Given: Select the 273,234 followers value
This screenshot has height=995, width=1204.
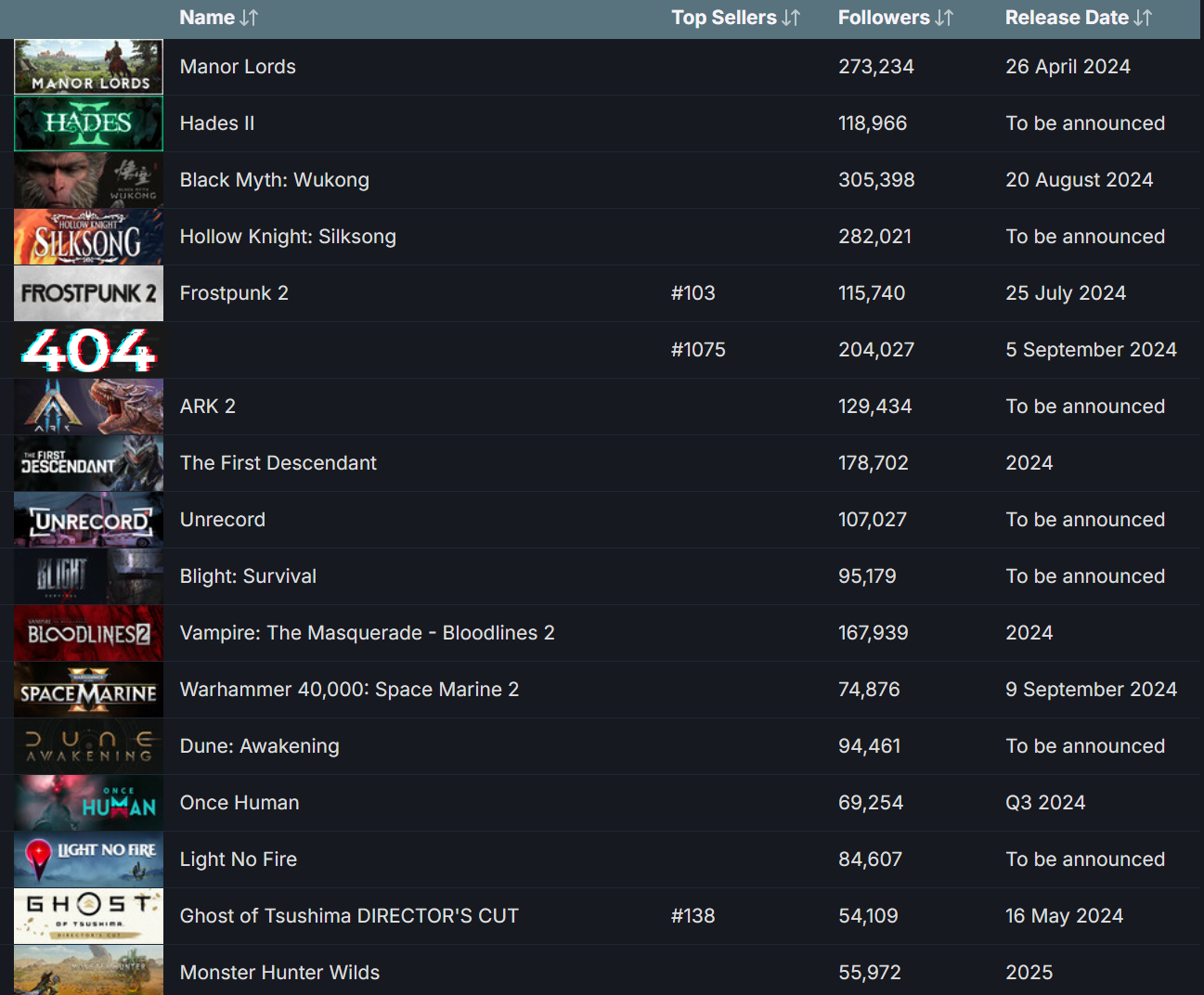Looking at the screenshot, I should 876,67.
